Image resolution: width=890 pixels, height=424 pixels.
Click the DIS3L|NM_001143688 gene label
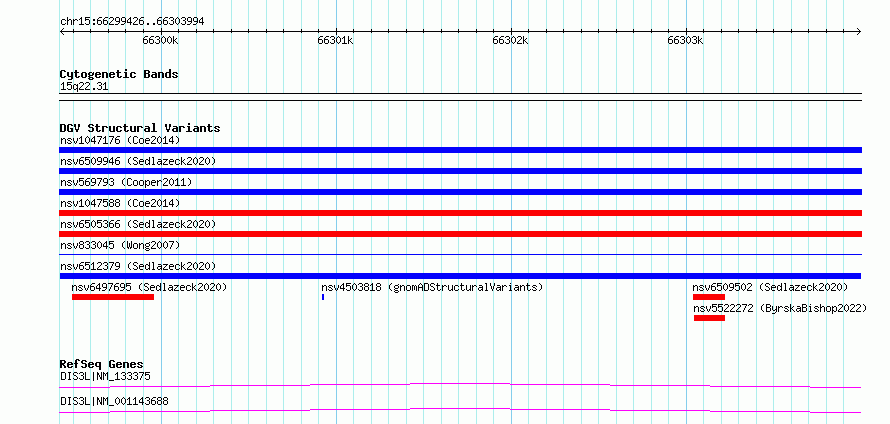114,402
